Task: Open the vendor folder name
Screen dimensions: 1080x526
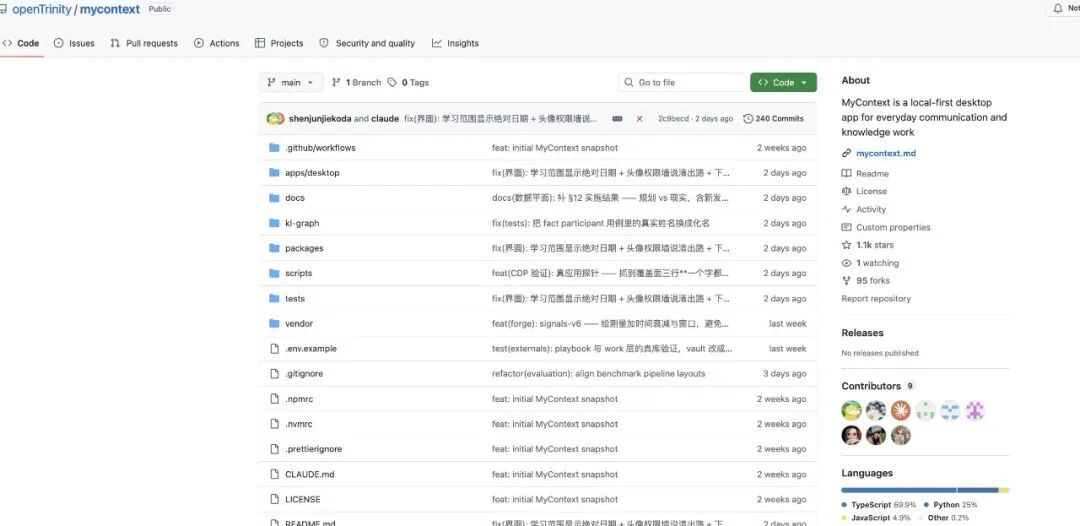Action: click(x=299, y=323)
